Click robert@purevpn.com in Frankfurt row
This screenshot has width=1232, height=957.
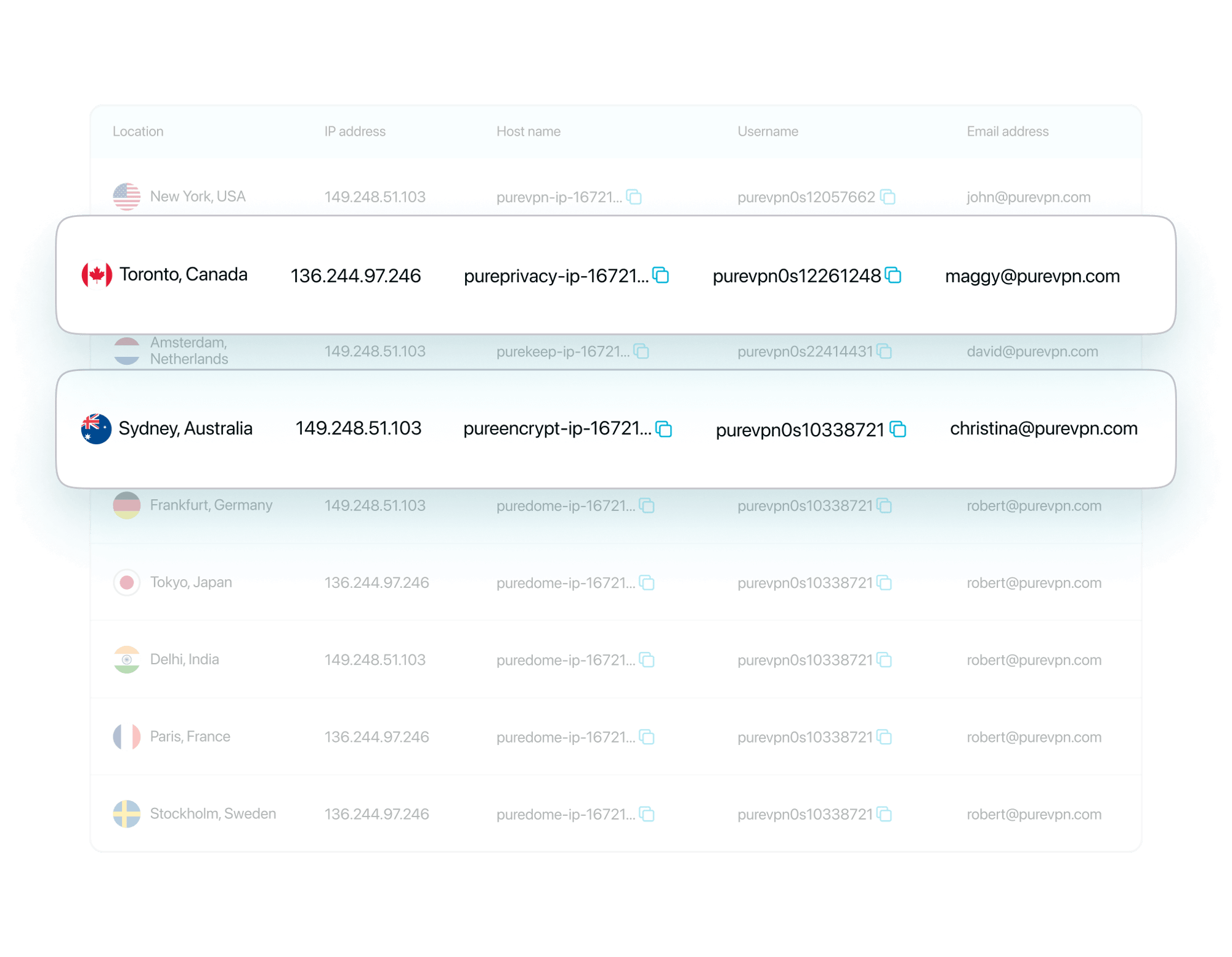point(1034,506)
